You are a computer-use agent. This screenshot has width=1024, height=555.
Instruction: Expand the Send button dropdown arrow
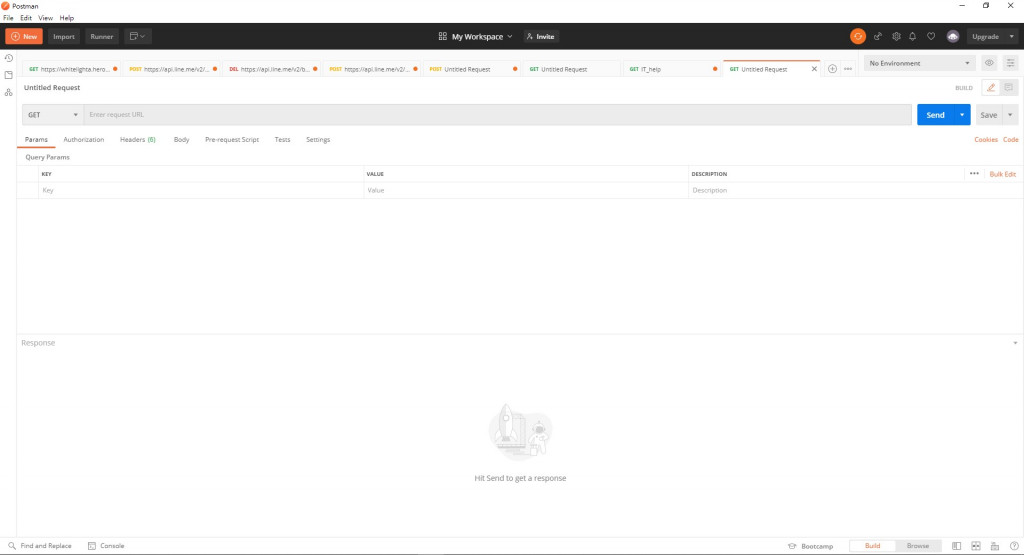tap(962, 115)
